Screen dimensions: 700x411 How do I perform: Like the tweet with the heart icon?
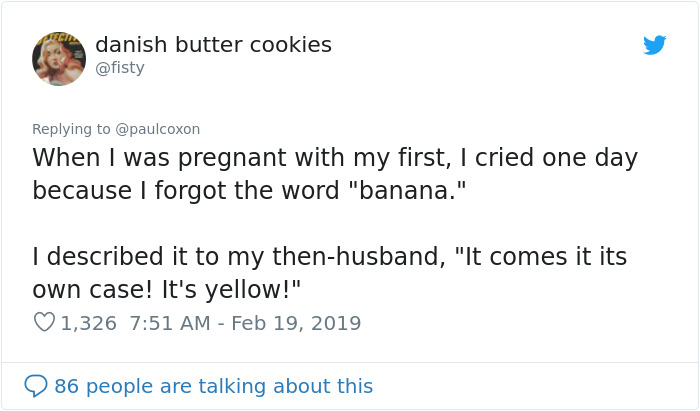coord(44,323)
